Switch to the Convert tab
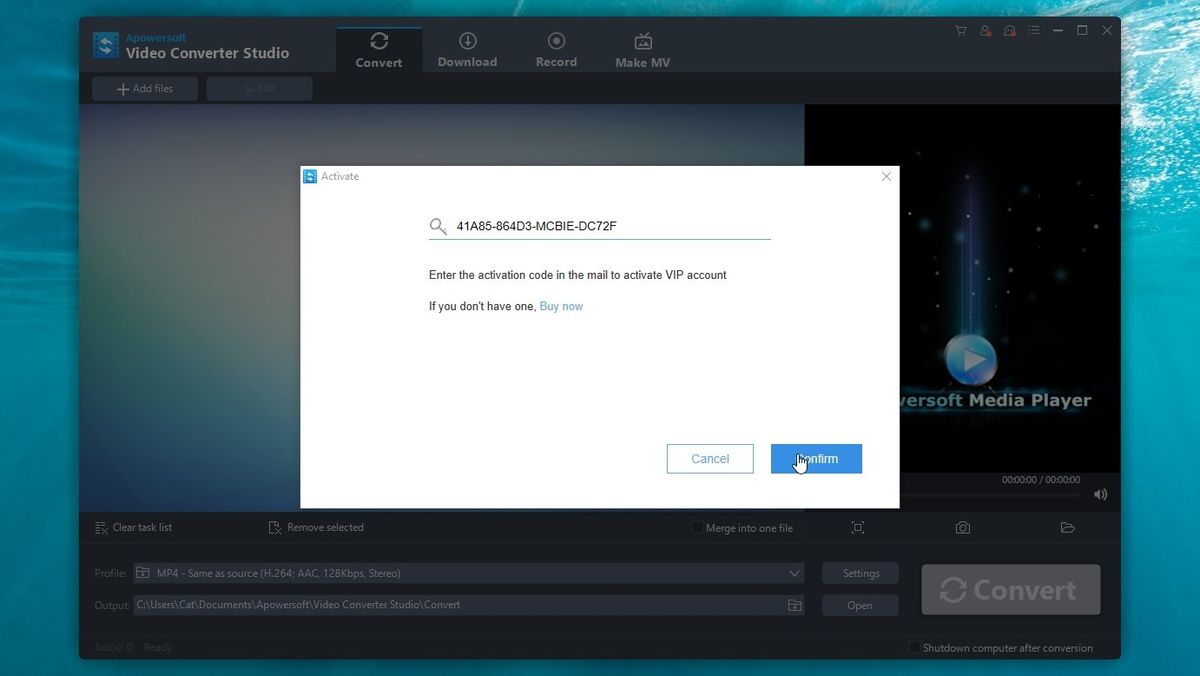The width and height of the screenshot is (1200, 676). pos(379,50)
